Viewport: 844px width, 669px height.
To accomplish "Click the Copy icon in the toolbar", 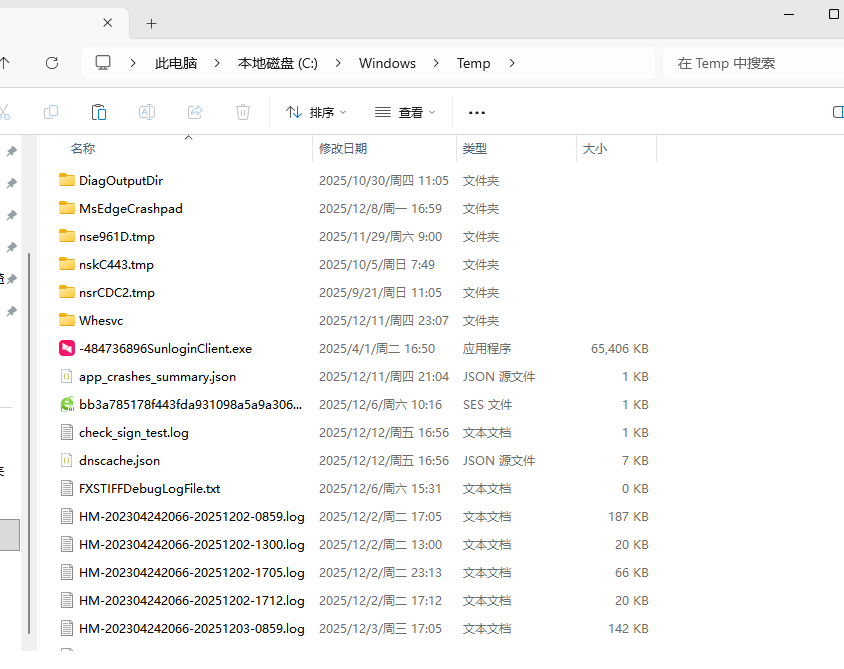I will (50, 111).
